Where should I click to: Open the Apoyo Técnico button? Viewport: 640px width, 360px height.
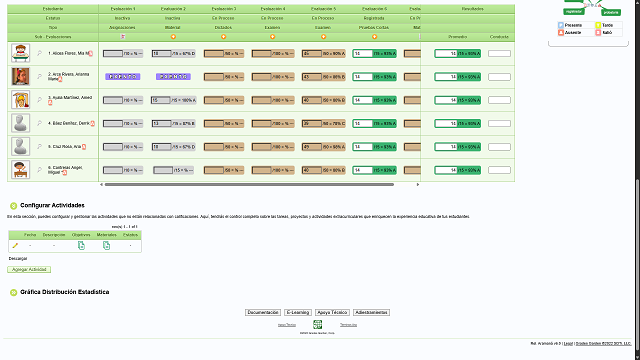(x=332, y=312)
